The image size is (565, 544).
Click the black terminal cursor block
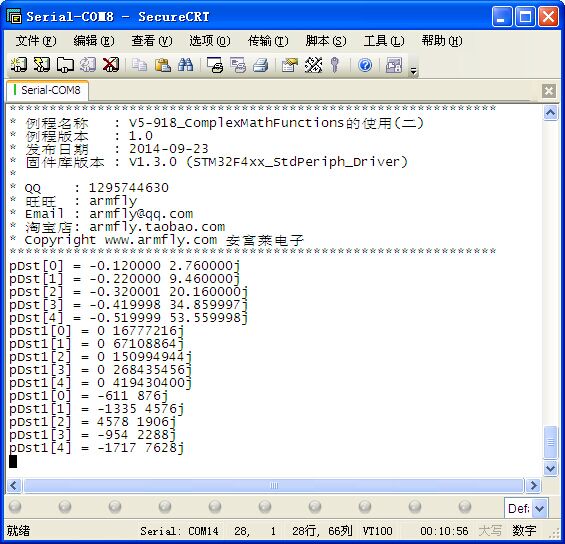click(x=13, y=461)
